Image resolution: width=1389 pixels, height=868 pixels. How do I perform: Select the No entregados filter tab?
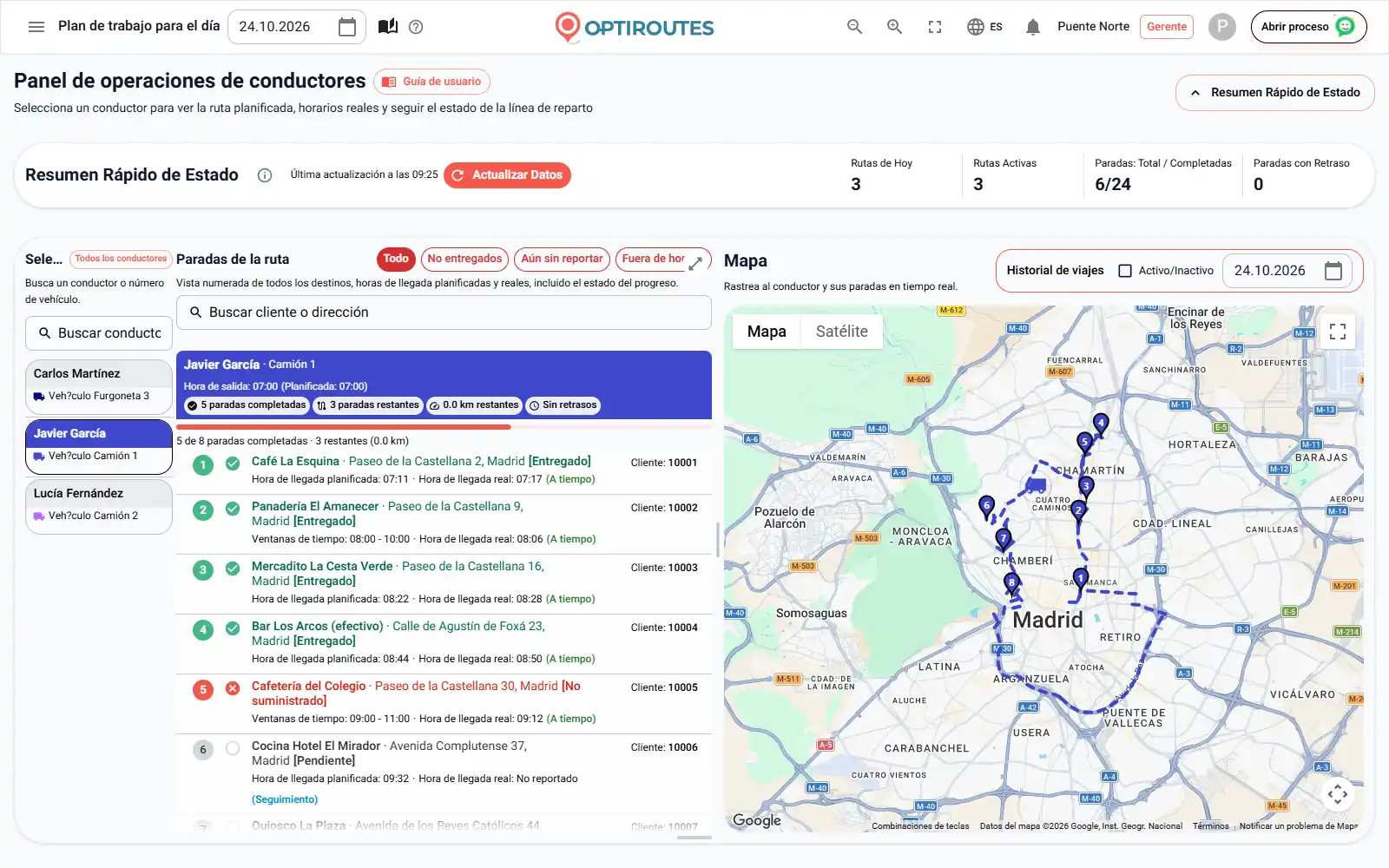[x=464, y=259]
